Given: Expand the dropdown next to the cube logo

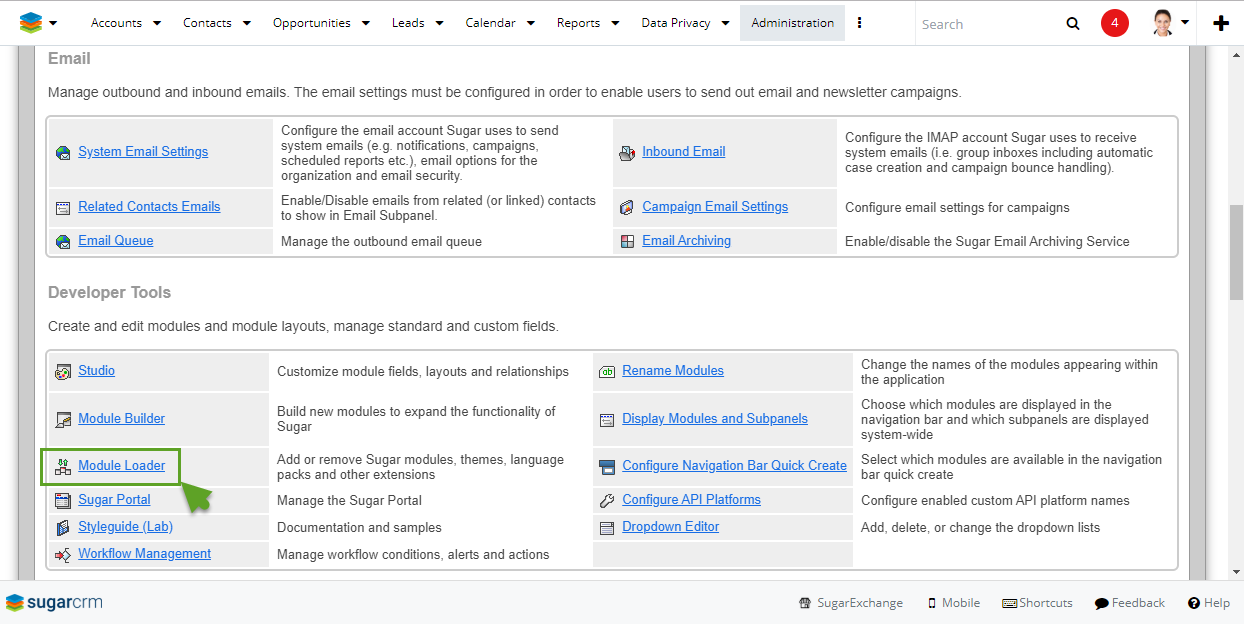Looking at the screenshot, I should click(53, 23).
